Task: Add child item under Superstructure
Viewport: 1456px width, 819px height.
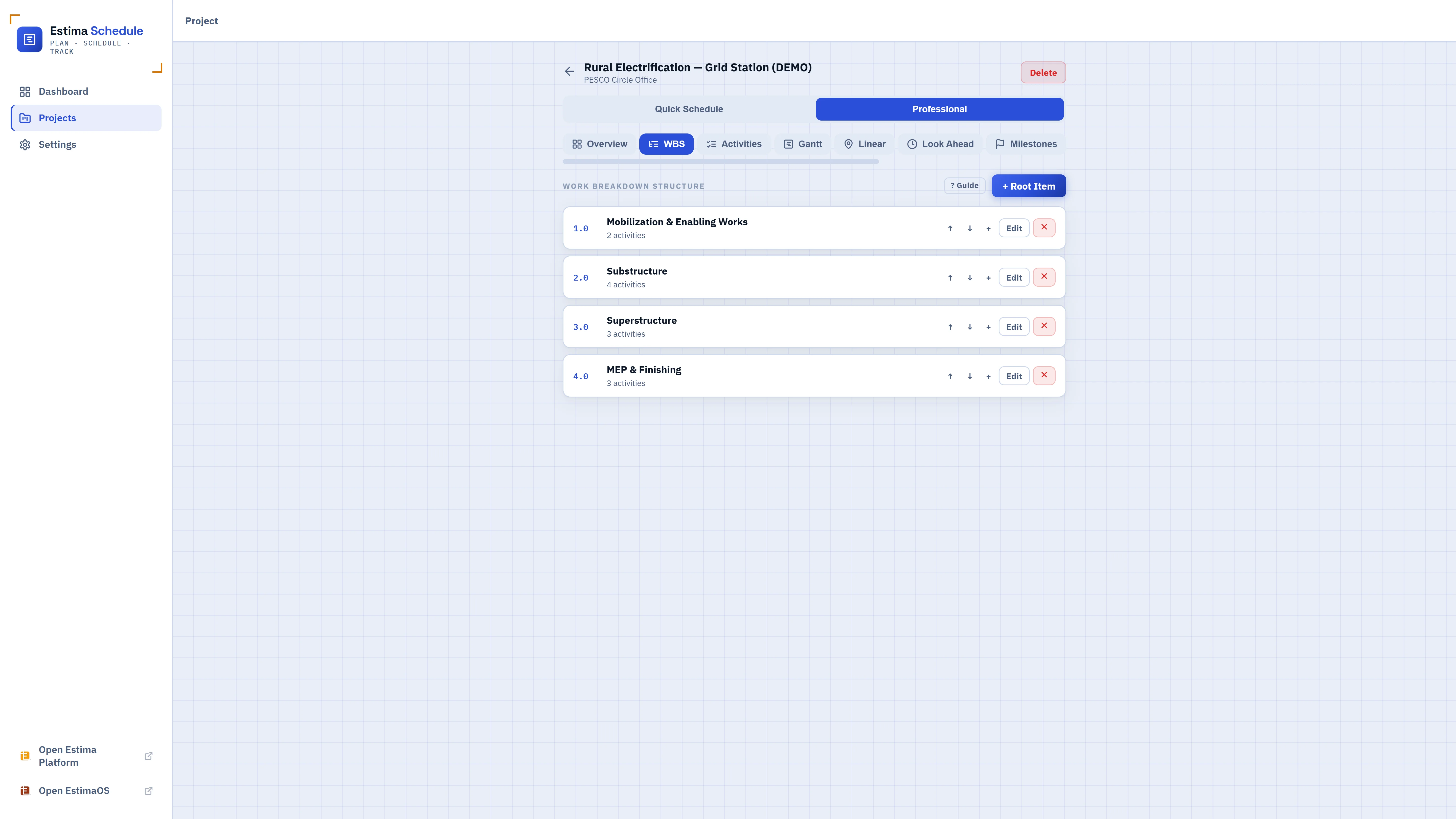Action: click(x=988, y=327)
